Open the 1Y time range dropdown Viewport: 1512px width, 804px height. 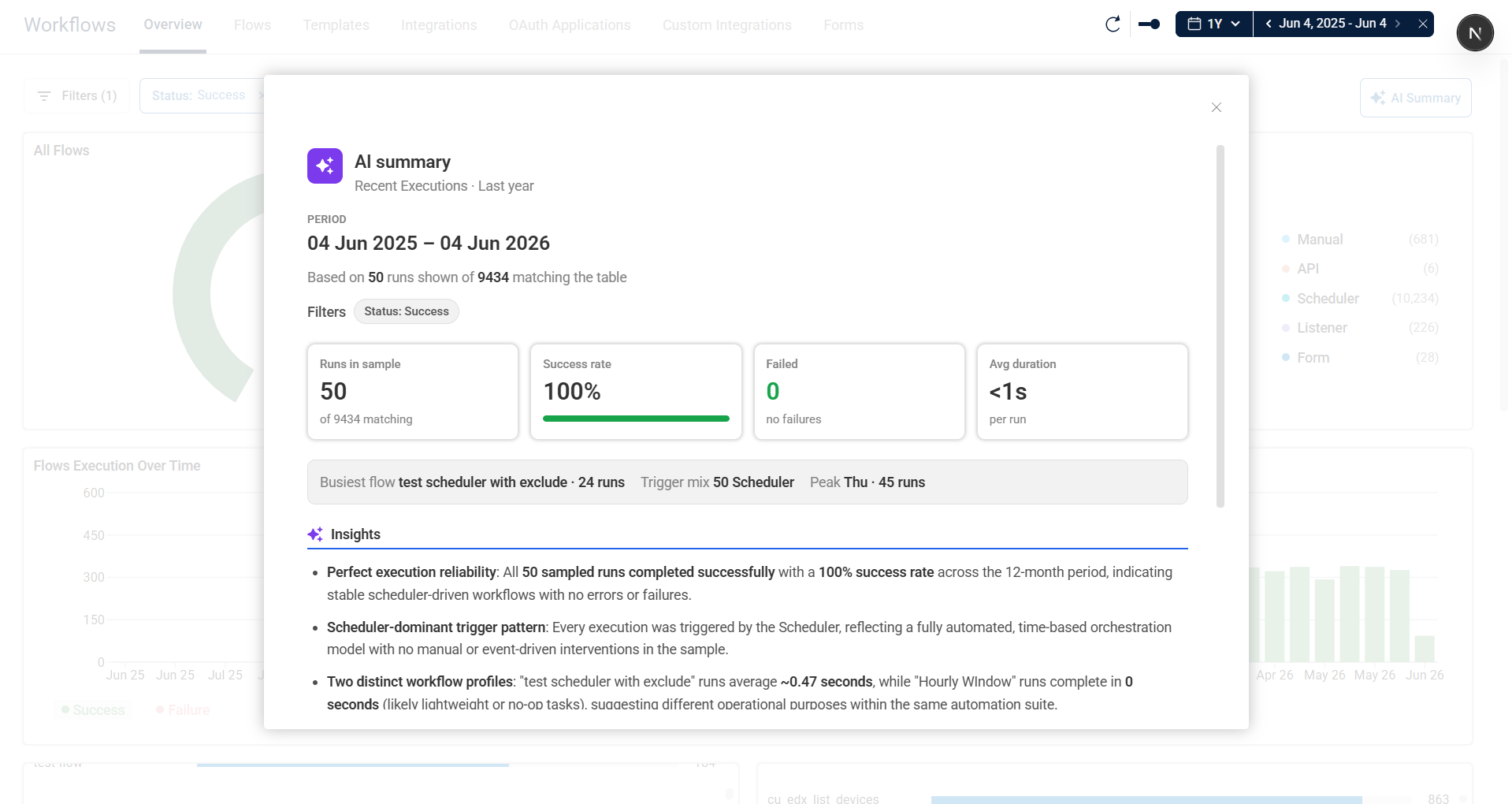click(x=1214, y=24)
